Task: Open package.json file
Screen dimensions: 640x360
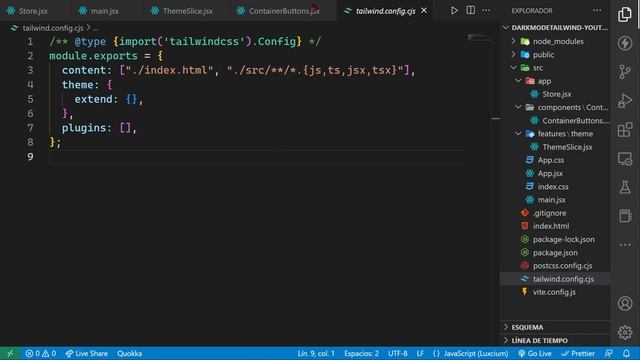Action: point(555,253)
